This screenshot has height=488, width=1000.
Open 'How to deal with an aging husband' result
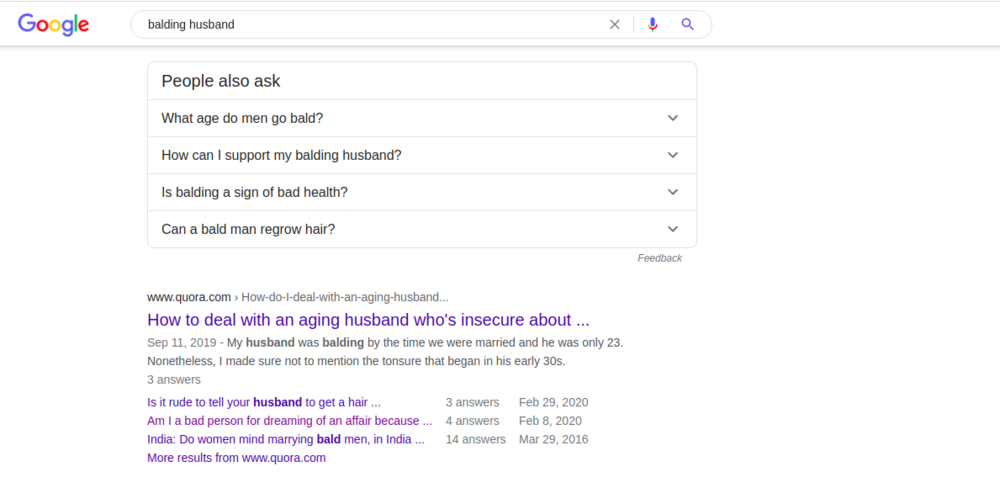point(368,320)
